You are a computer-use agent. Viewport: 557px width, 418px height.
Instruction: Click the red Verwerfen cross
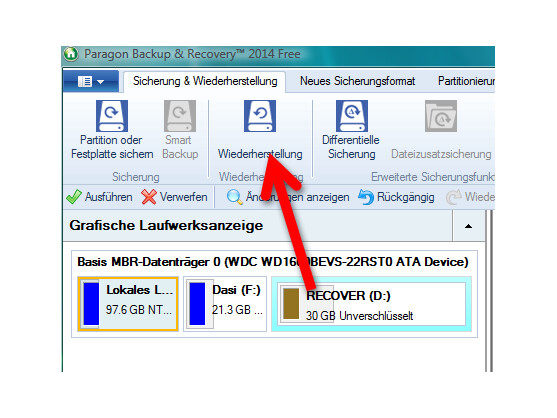[148, 197]
